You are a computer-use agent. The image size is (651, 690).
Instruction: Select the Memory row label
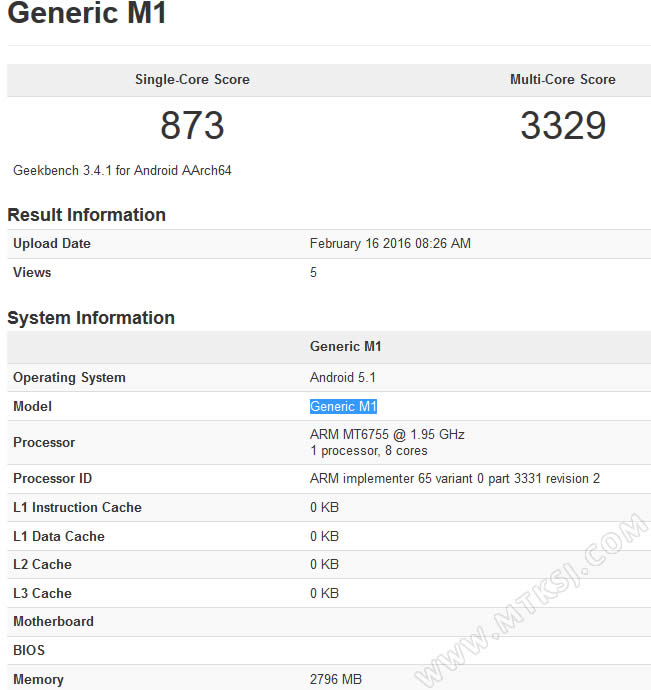(38, 679)
